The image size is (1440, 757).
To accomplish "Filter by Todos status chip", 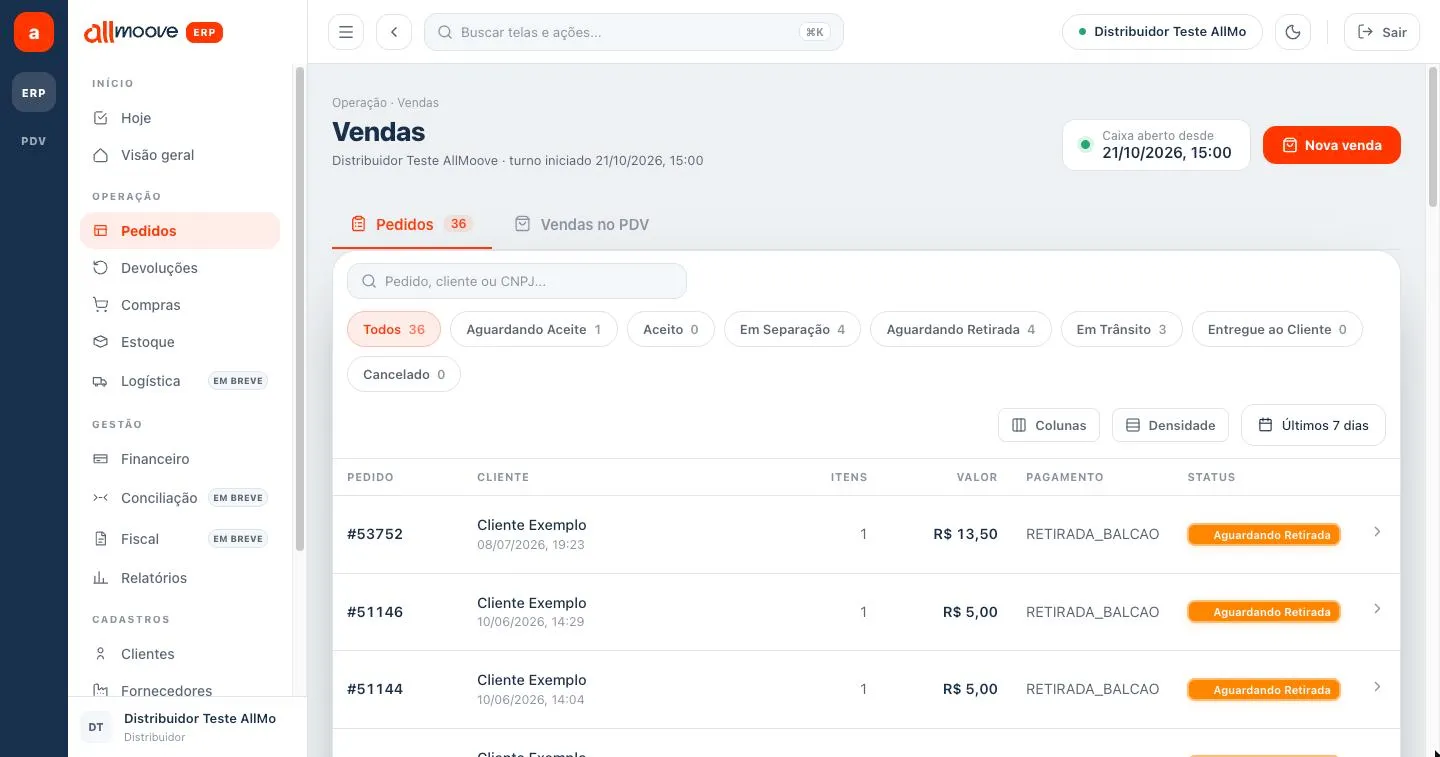I will [x=394, y=329].
